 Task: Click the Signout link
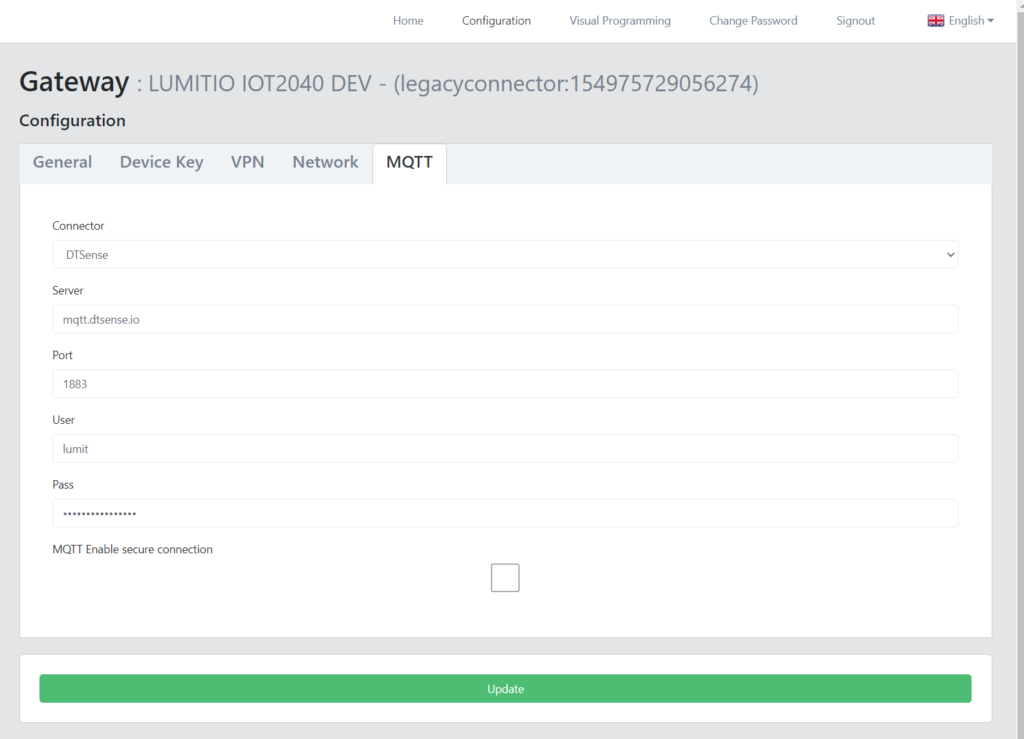point(855,21)
